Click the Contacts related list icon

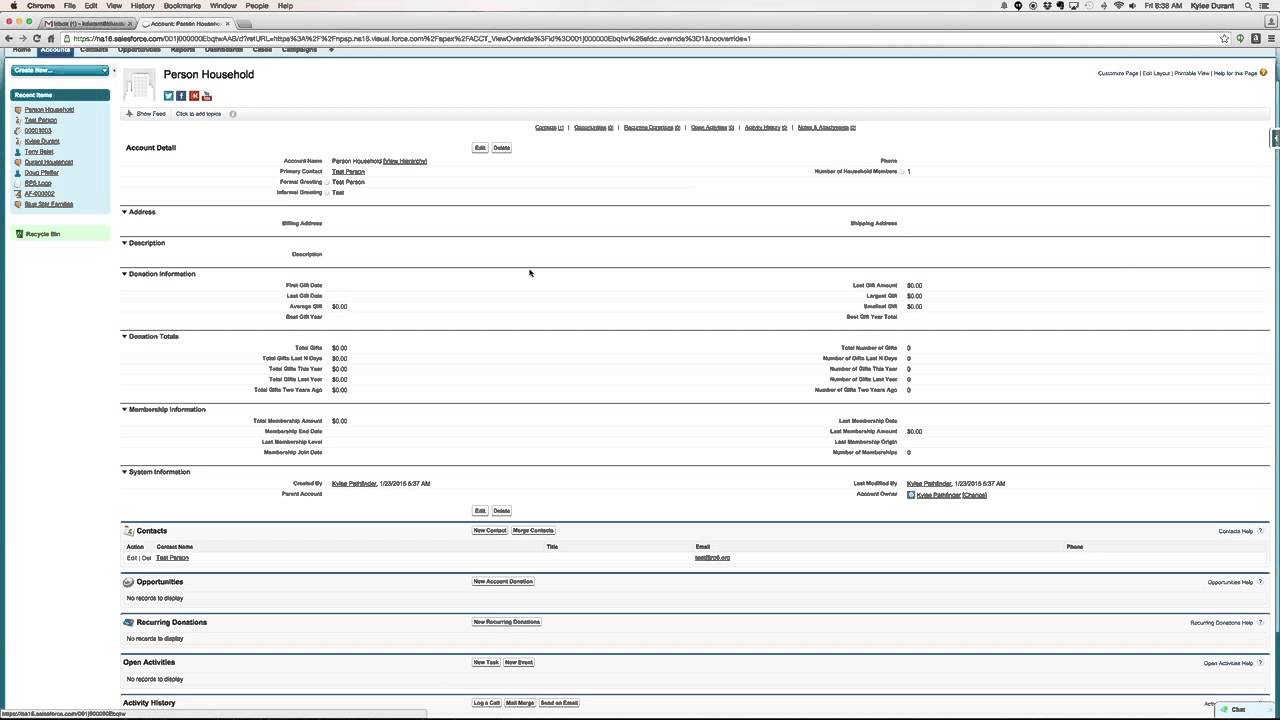point(129,531)
